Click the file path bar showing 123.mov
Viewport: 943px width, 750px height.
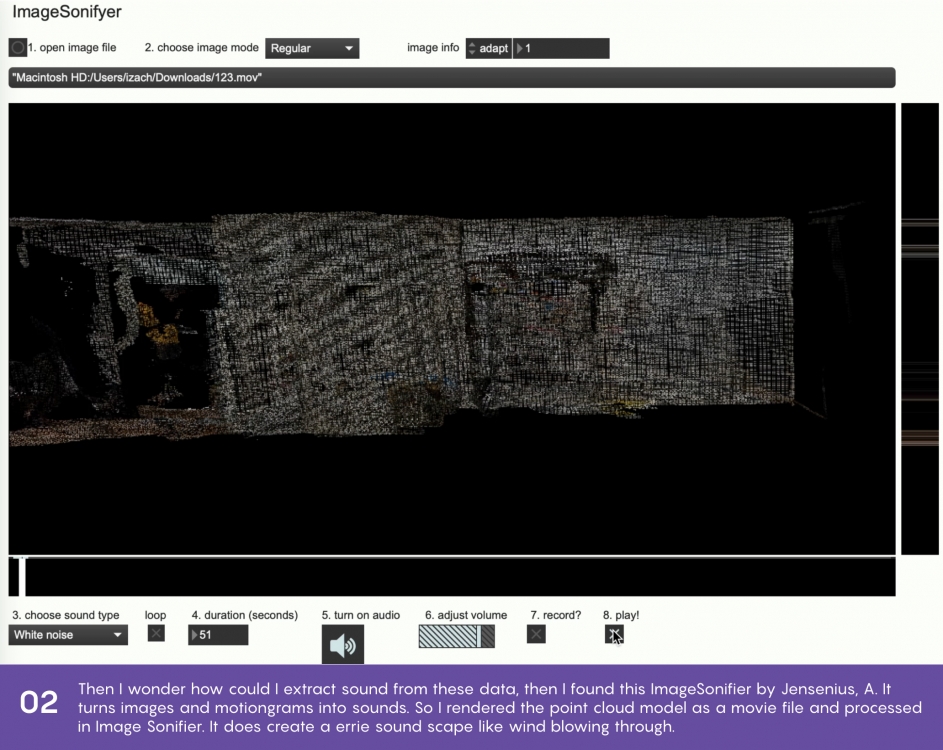tap(452, 78)
